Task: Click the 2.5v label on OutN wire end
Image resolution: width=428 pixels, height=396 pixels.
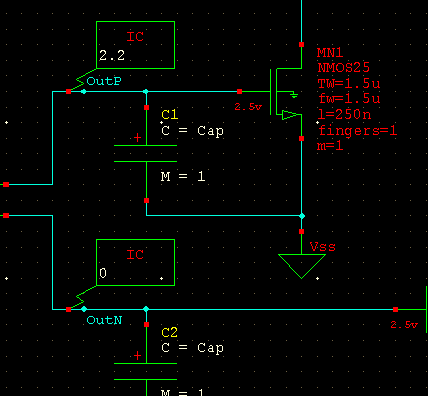Action: [x=404, y=324]
